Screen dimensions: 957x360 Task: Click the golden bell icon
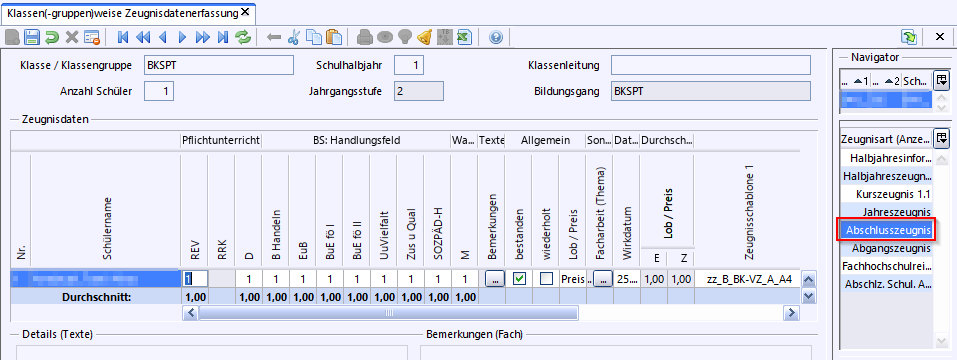coord(424,37)
